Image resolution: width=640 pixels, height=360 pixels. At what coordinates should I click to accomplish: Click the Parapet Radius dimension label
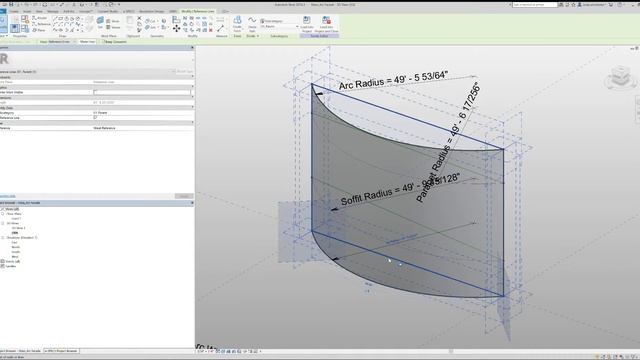click(448, 143)
